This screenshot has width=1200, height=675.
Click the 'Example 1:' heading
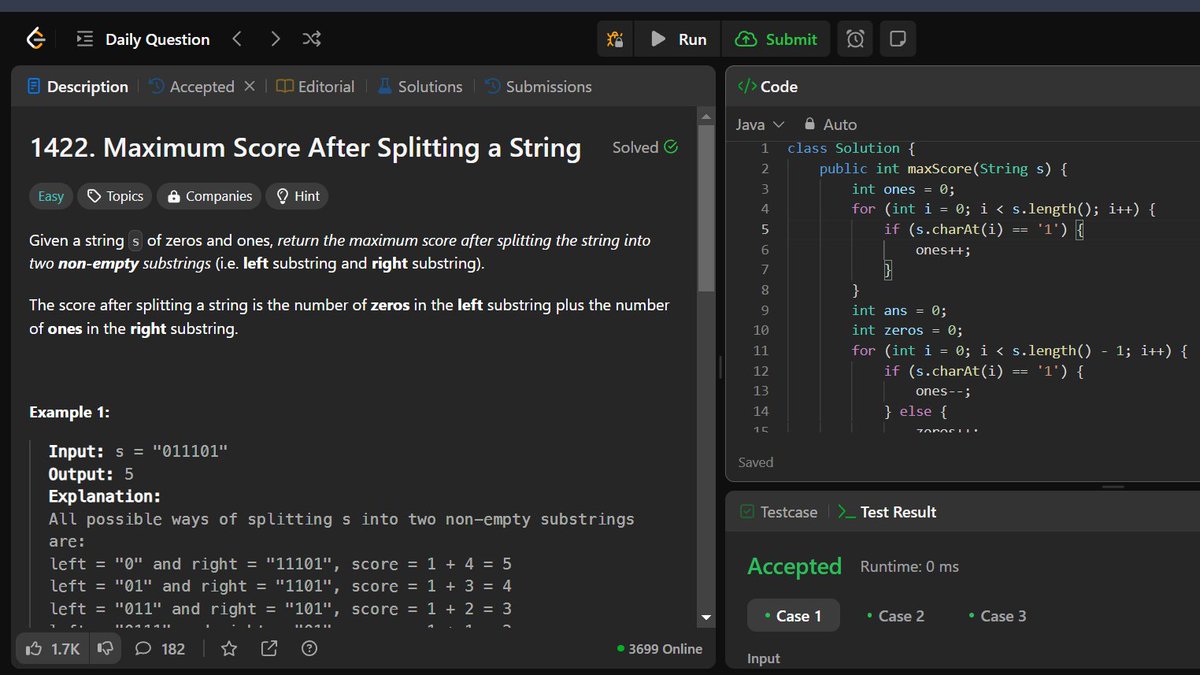(x=70, y=412)
